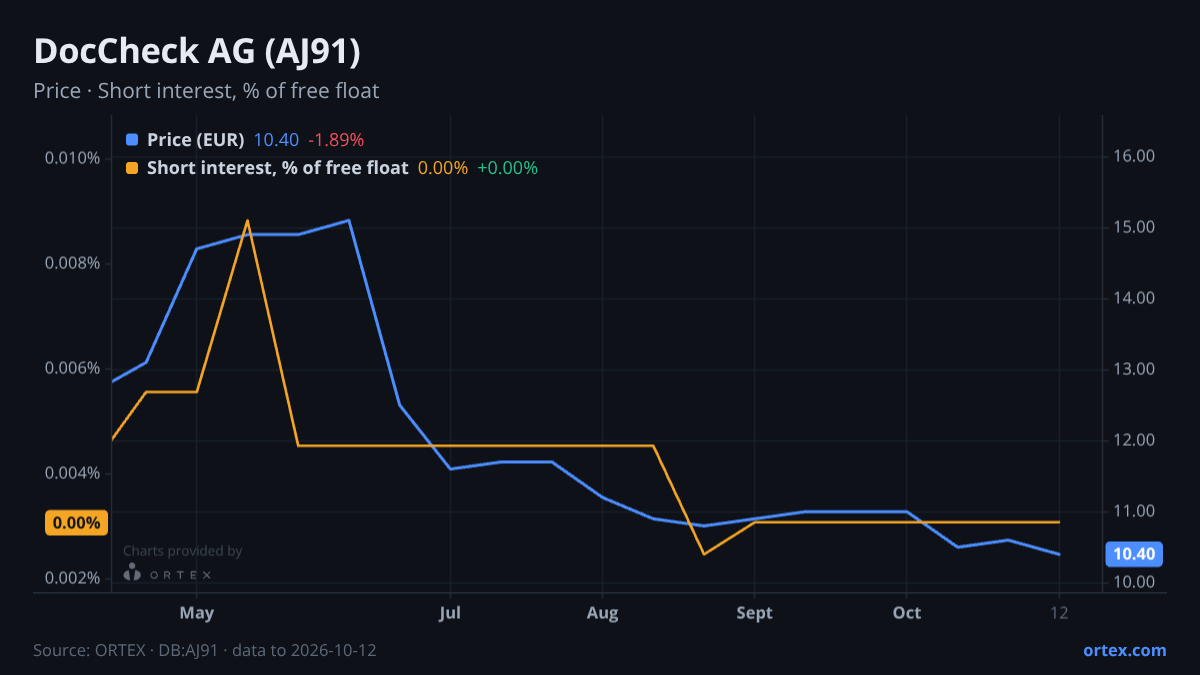Click the 14.00 right axis label
The height and width of the screenshot is (675, 1200).
click(1133, 298)
